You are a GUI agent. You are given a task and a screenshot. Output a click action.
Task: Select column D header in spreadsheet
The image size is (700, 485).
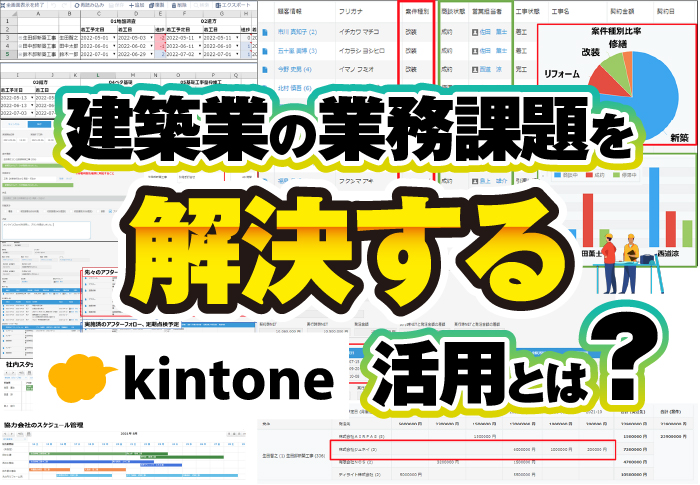[136, 14]
